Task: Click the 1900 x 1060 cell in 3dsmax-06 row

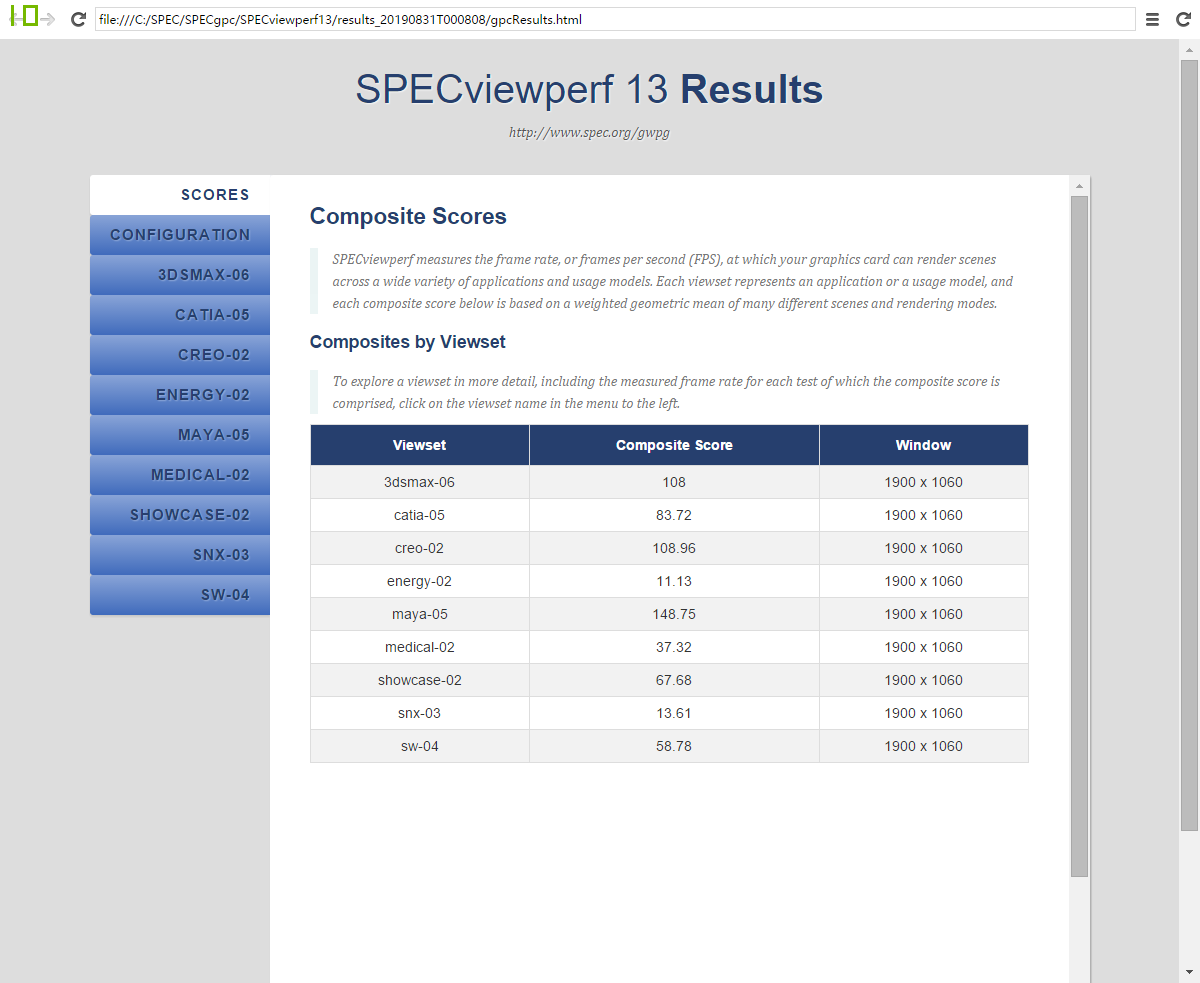Action: (x=924, y=482)
